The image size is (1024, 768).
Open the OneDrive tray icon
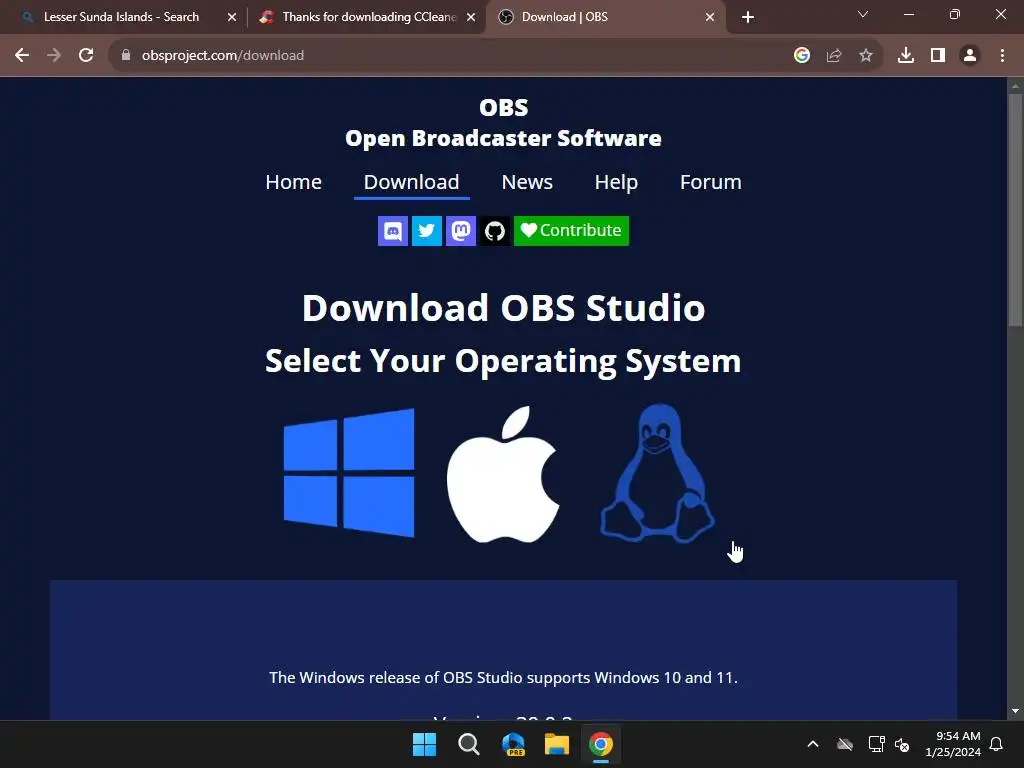click(845, 744)
